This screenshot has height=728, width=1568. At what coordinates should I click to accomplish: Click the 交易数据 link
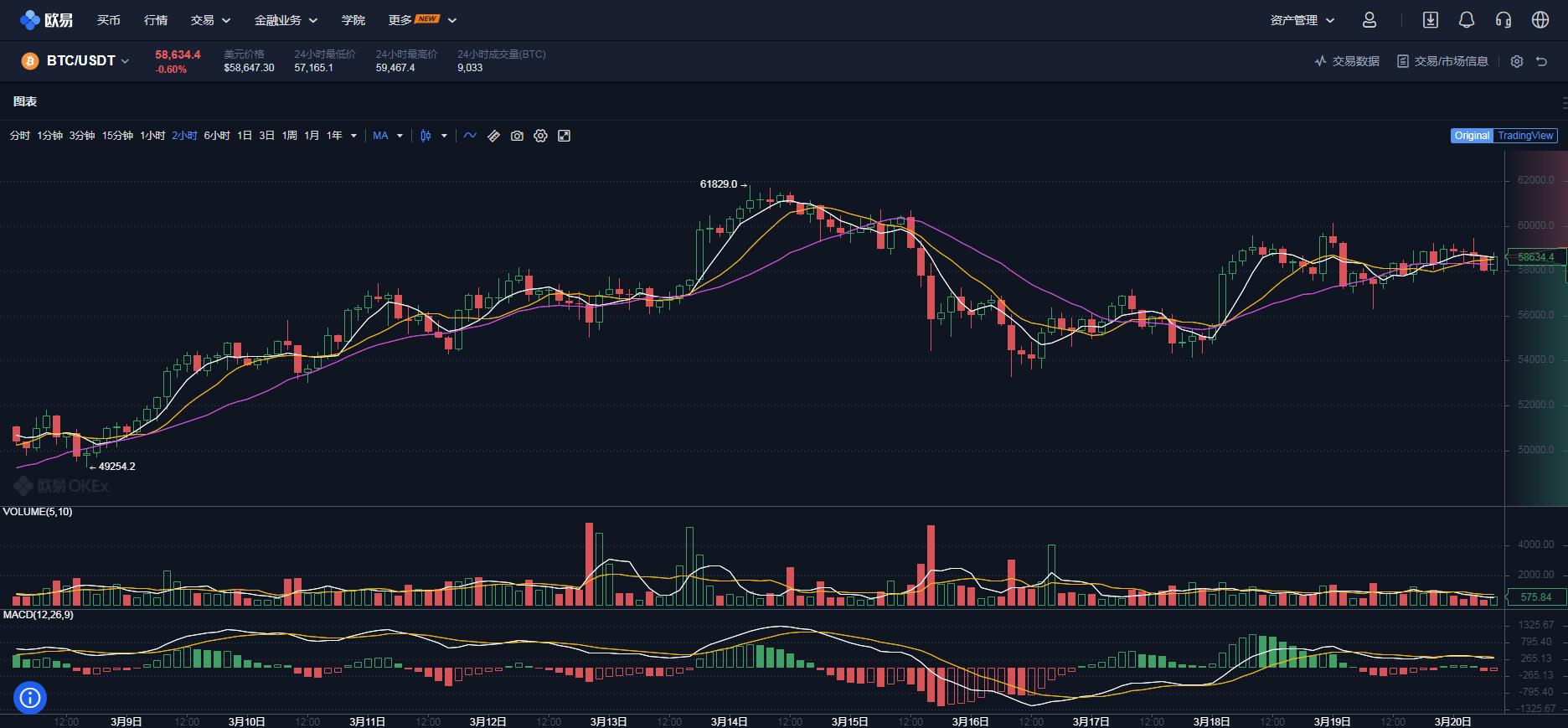(x=1347, y=61)
